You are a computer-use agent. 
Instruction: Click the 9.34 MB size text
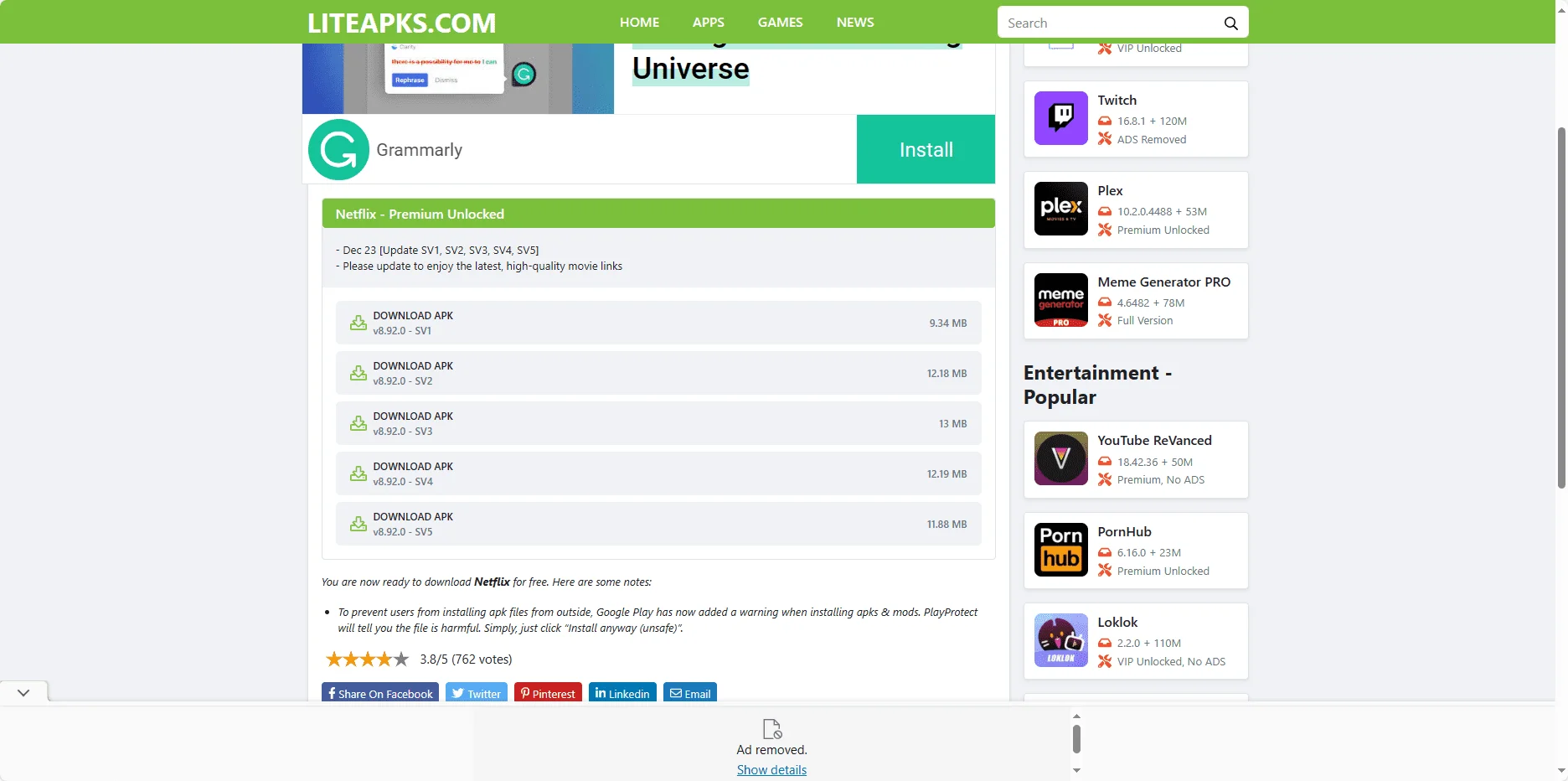[x=947, y=323]
